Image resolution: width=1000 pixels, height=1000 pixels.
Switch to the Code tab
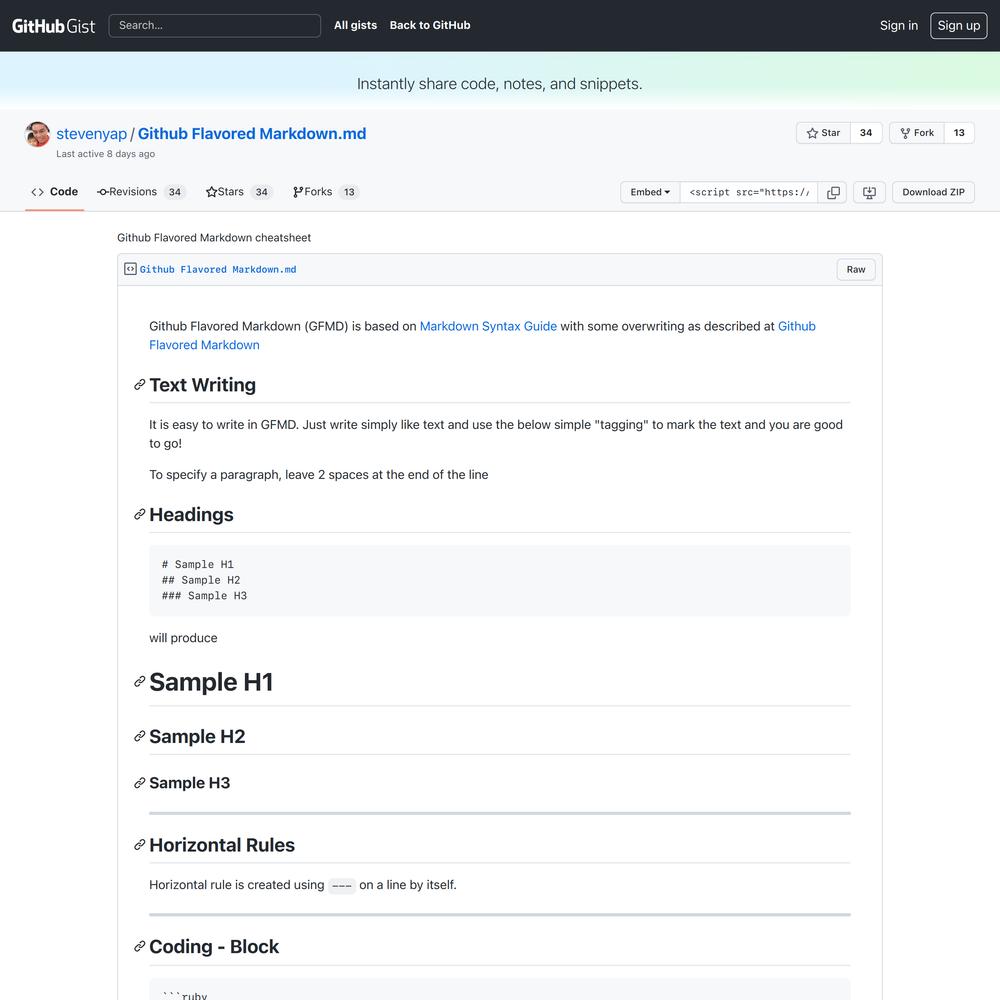(55, 192)
